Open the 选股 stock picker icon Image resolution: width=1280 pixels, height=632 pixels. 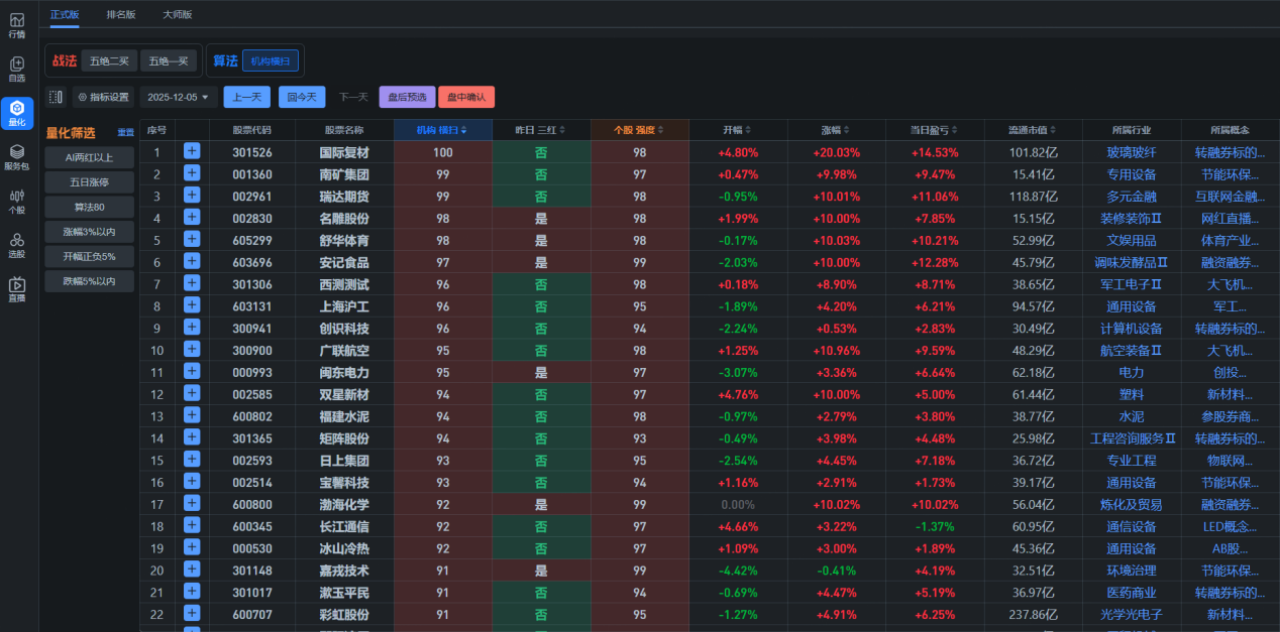click(17, 245)
